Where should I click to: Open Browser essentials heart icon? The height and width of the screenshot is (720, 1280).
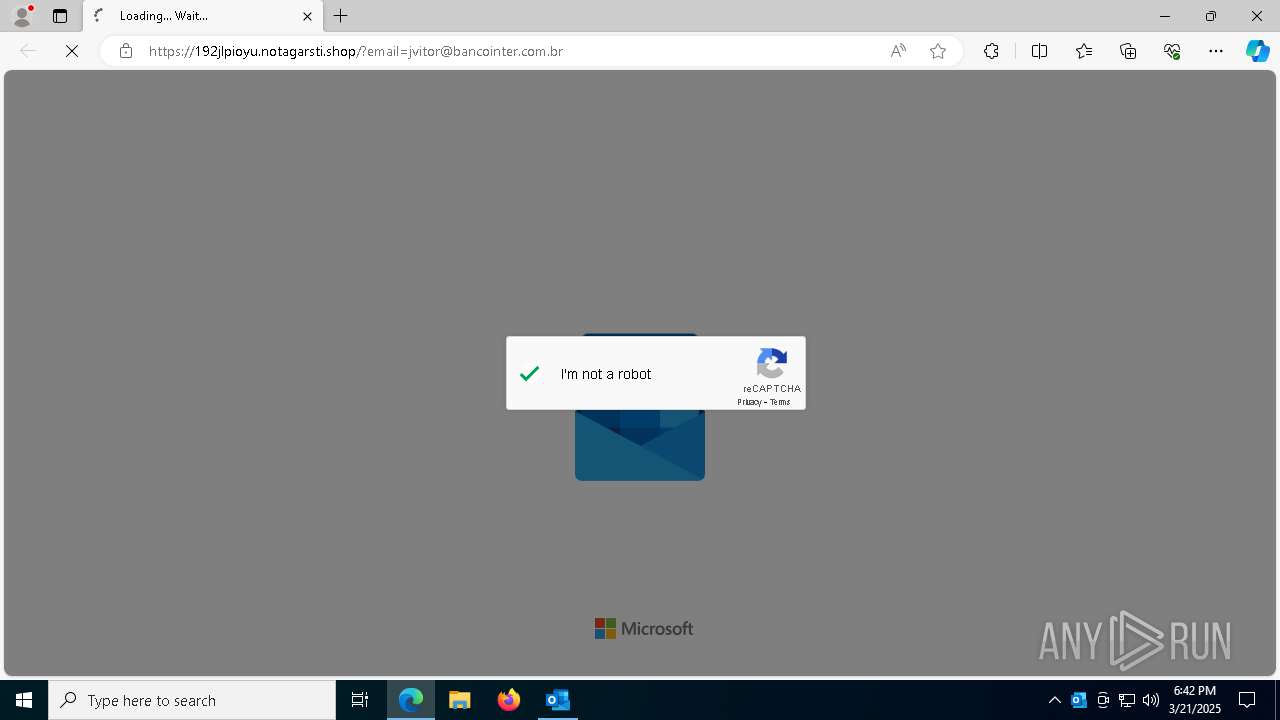coord(1172,51)
